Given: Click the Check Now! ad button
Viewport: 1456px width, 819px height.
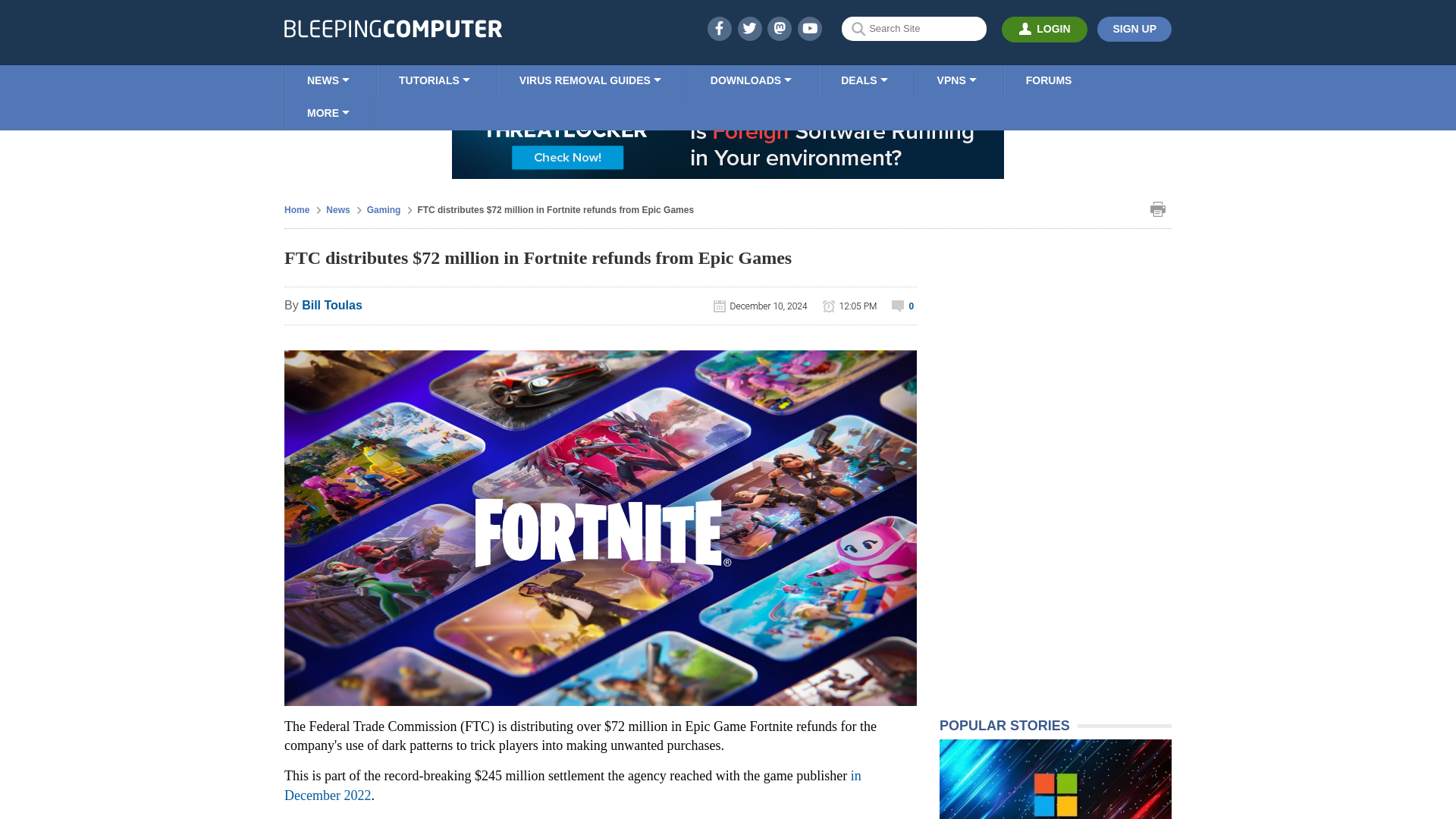Looking at the screenshot, I should tap(567, 158).
